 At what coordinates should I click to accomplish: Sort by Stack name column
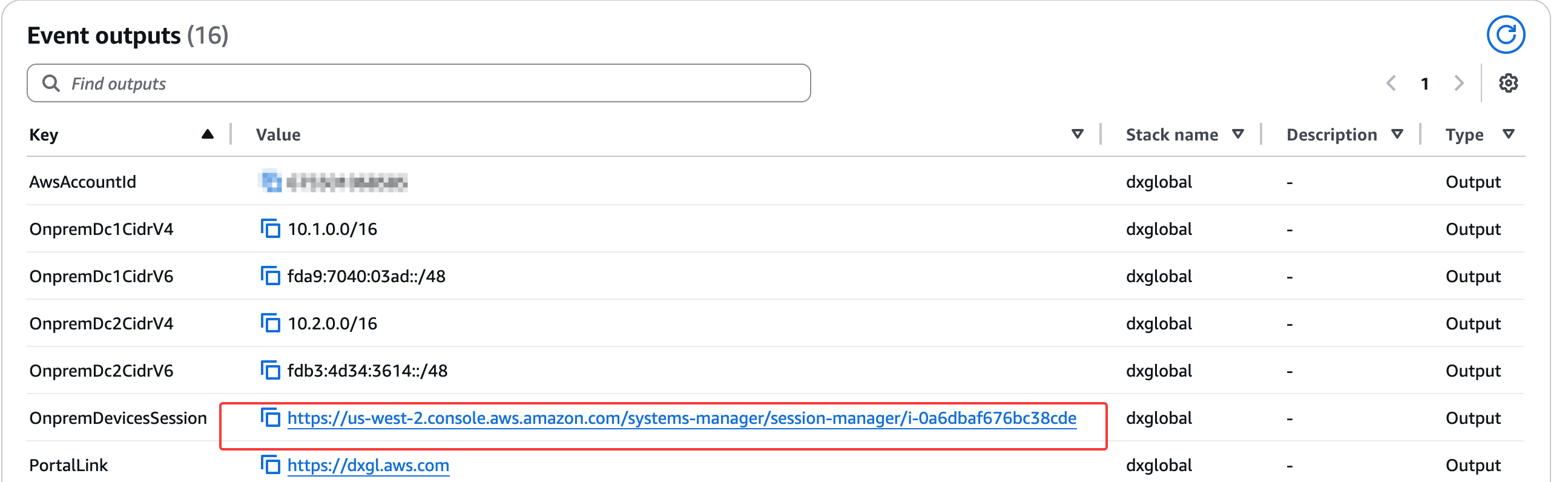point(1237,134)
